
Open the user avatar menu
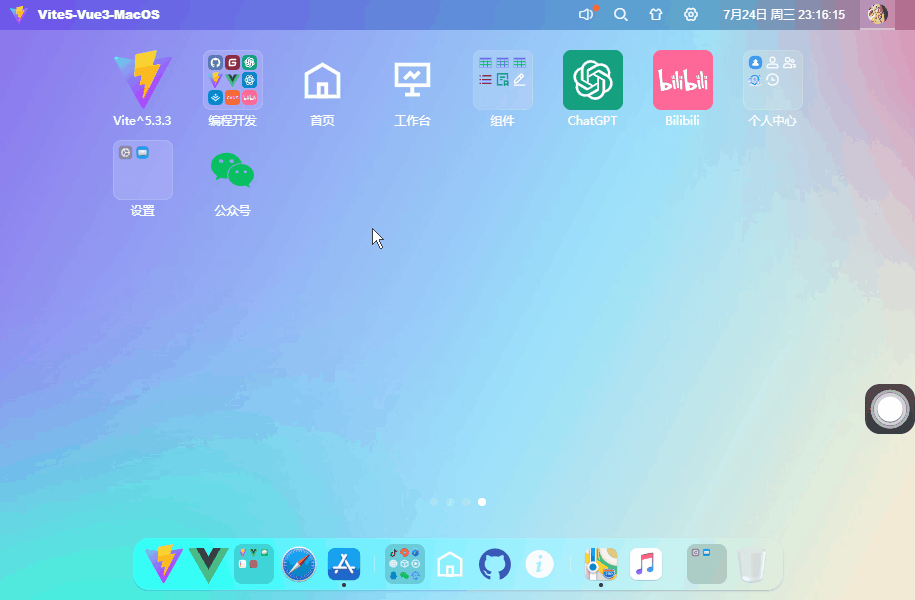coord(878,14)
